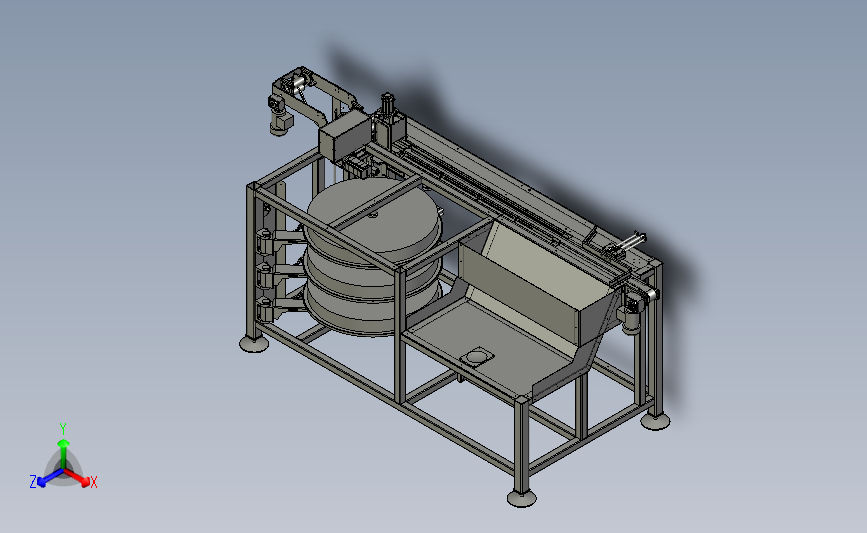
Task: Select the round drain hole in the tray
Action: pyautogui.click(x=476, y=357)
